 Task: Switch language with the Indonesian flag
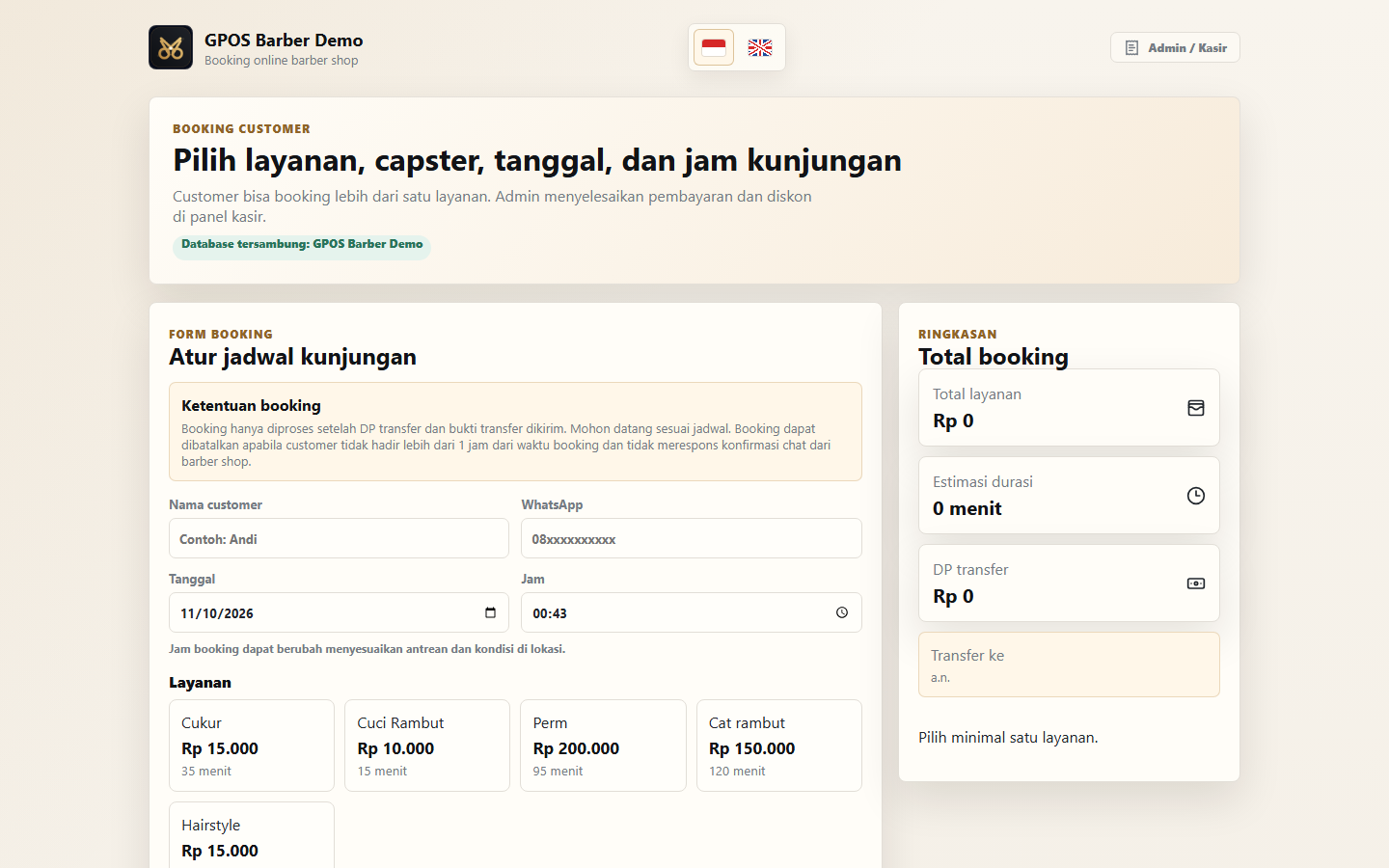click(x=714, y=47)
